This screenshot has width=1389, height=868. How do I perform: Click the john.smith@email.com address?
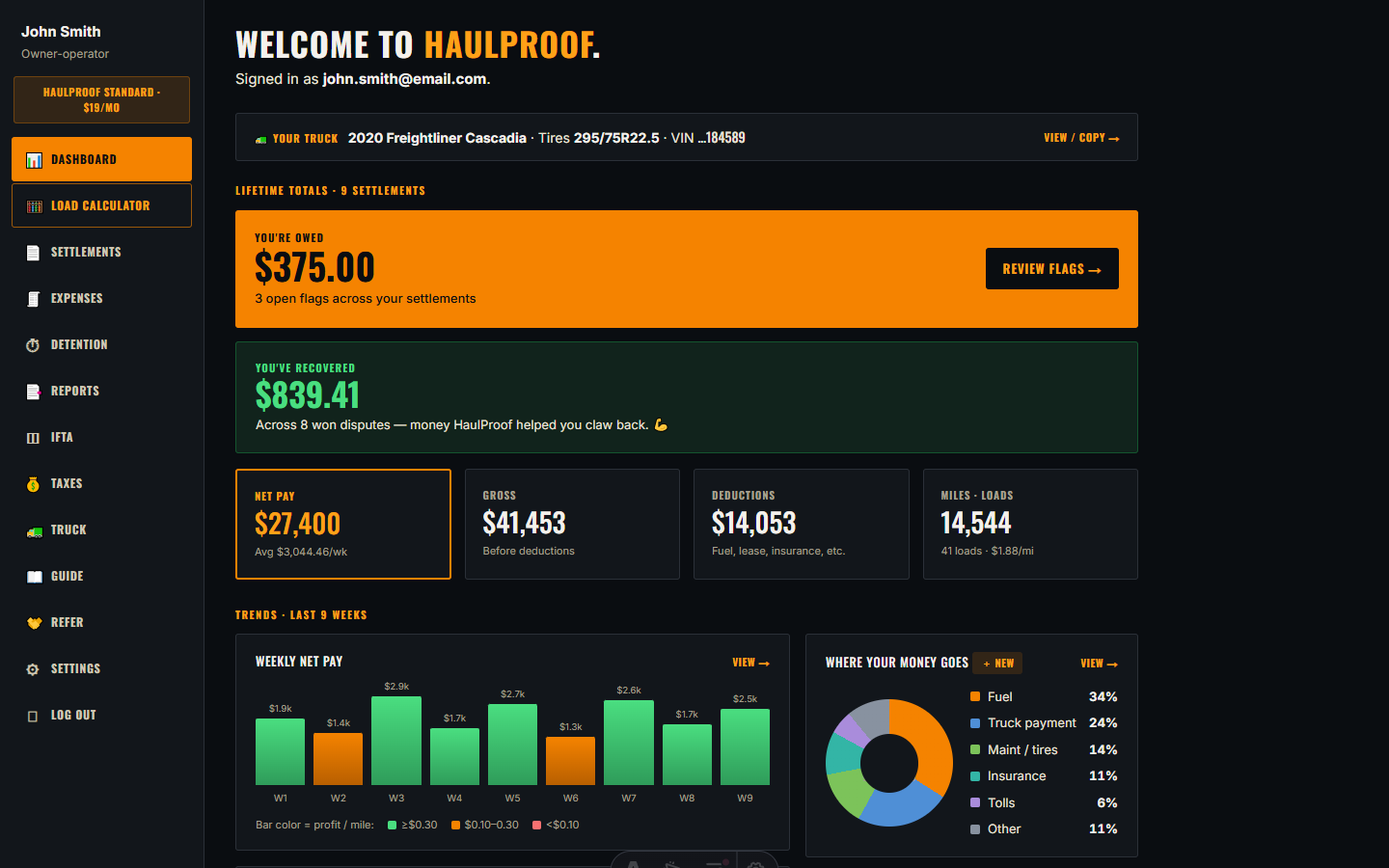click(x=404, y=79)
